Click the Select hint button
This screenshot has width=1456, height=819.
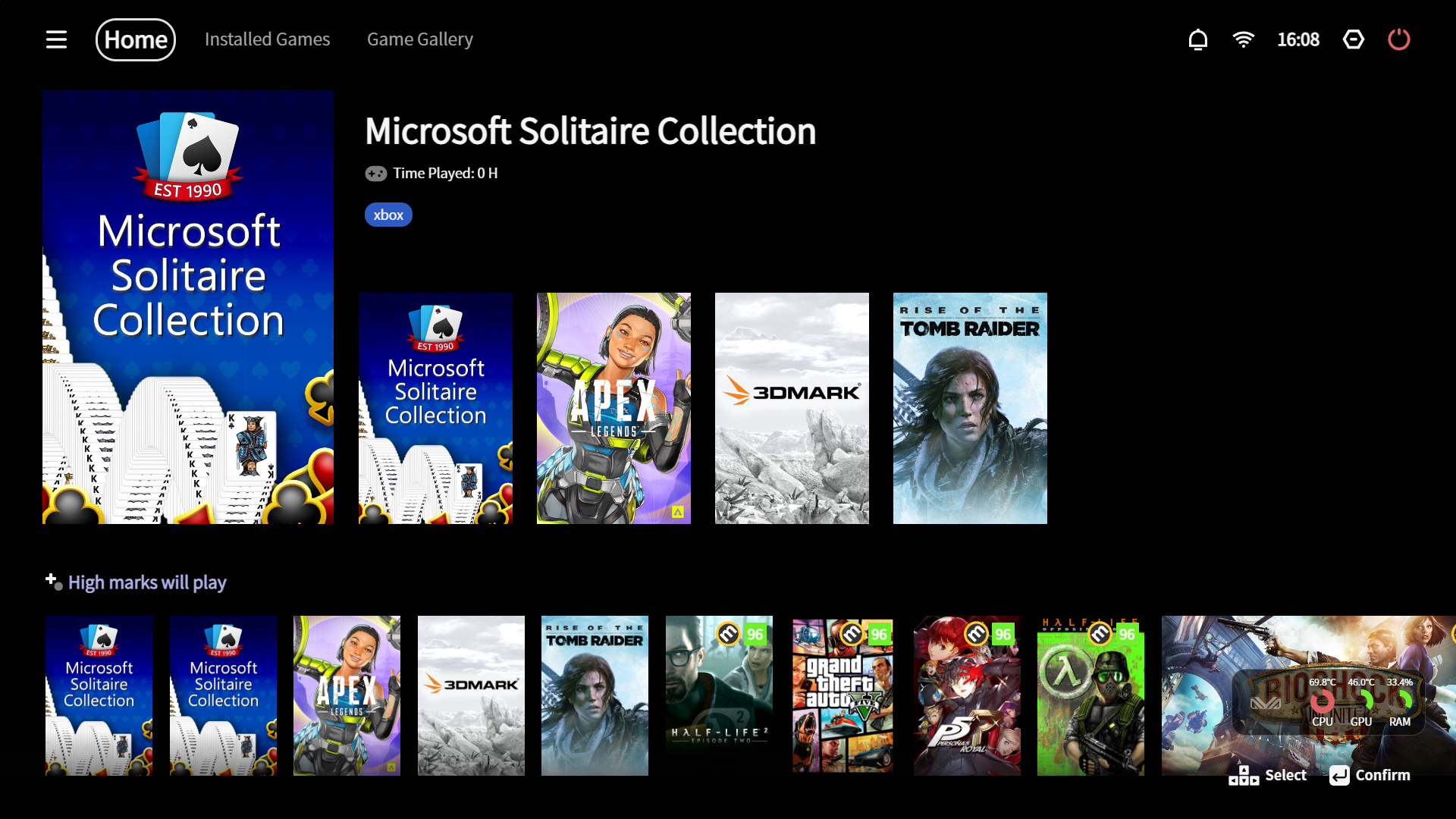(x=1268, y=775)
